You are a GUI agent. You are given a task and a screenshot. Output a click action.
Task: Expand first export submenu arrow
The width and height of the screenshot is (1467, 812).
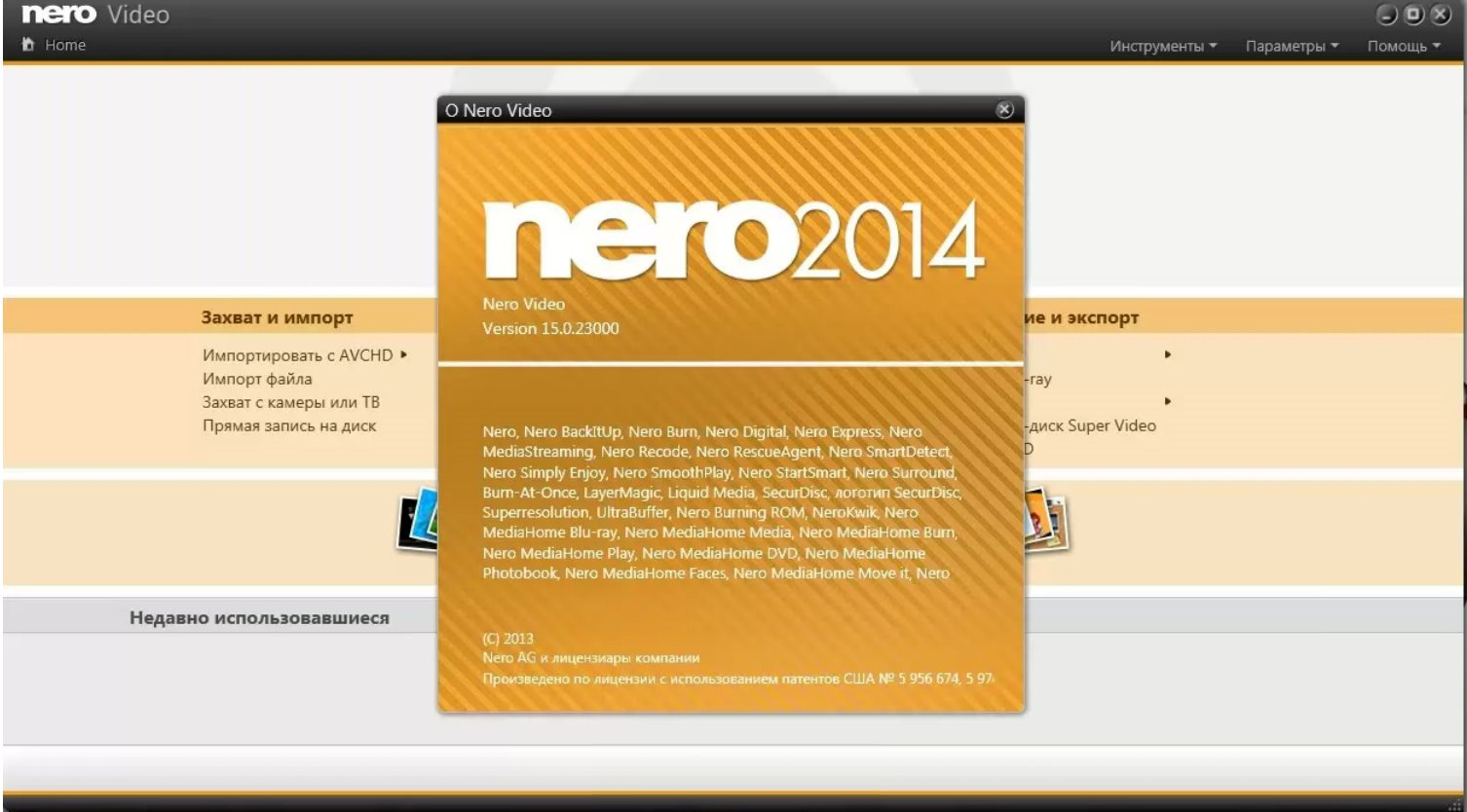point(1167,354)
